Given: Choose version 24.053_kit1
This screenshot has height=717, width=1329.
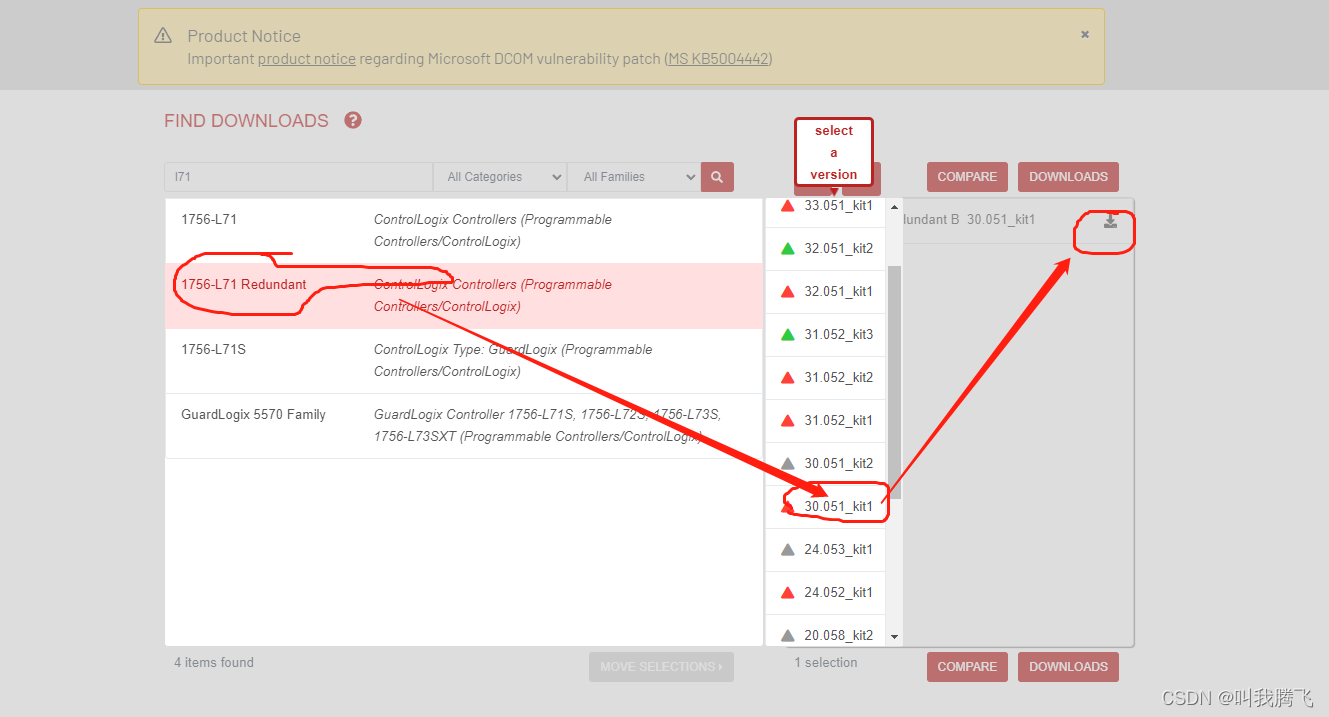Looking at the screenshot, I should tap(825, 550).
